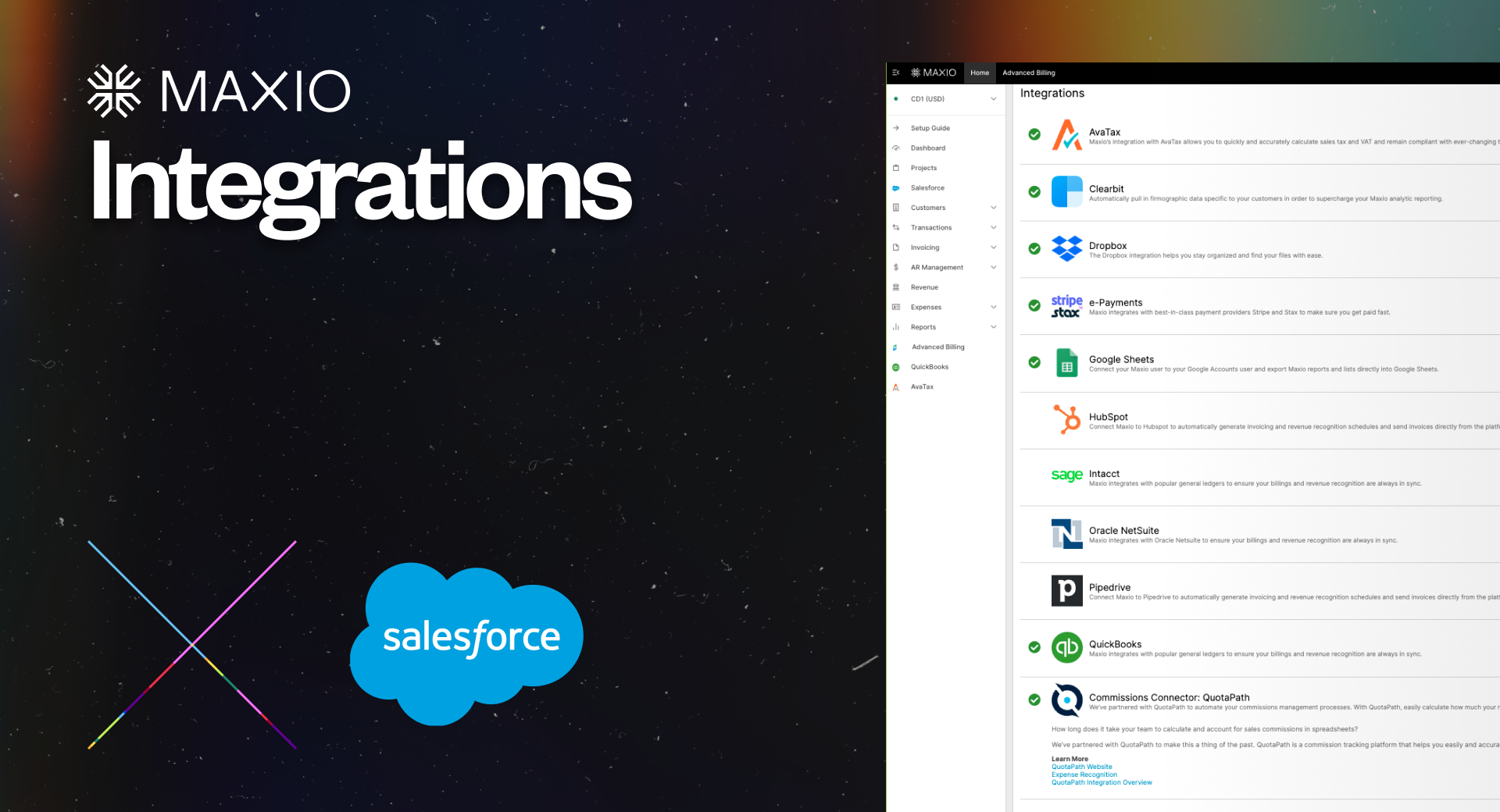
Task: Expand the Reports submenu chevron
Action: pyautogui.click(x=994, y=327)
